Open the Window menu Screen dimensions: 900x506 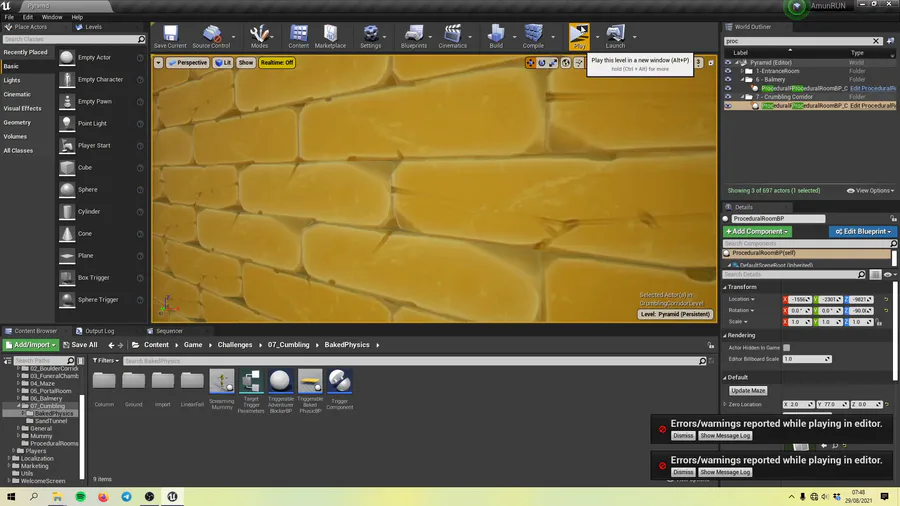(51, 17)
